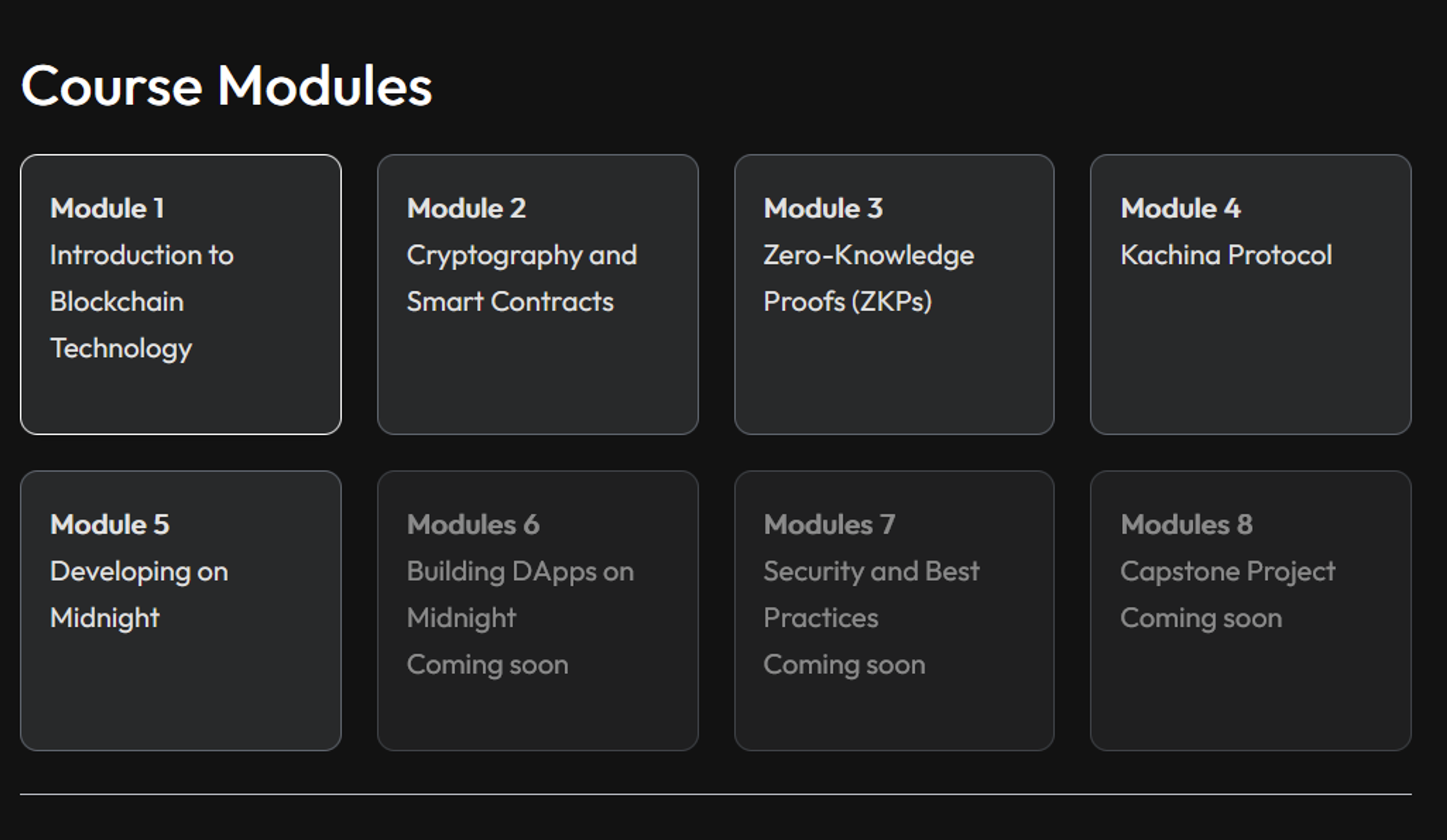The height and width of the screenshot is (840, 1447).
Task: Open the Module 4 card
Action: [x=1251, y=294]
